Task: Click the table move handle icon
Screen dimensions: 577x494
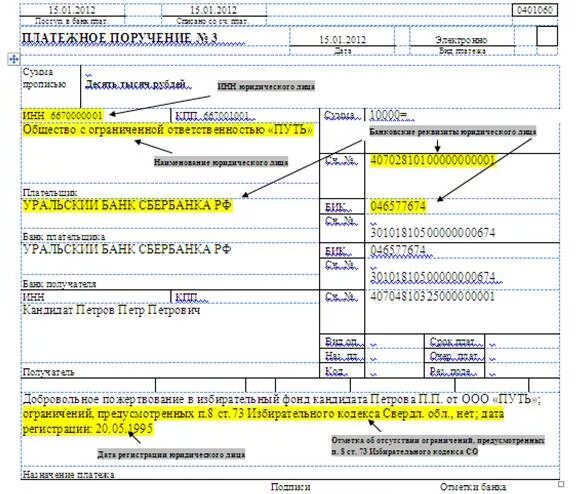Action: tap(13, 59)
